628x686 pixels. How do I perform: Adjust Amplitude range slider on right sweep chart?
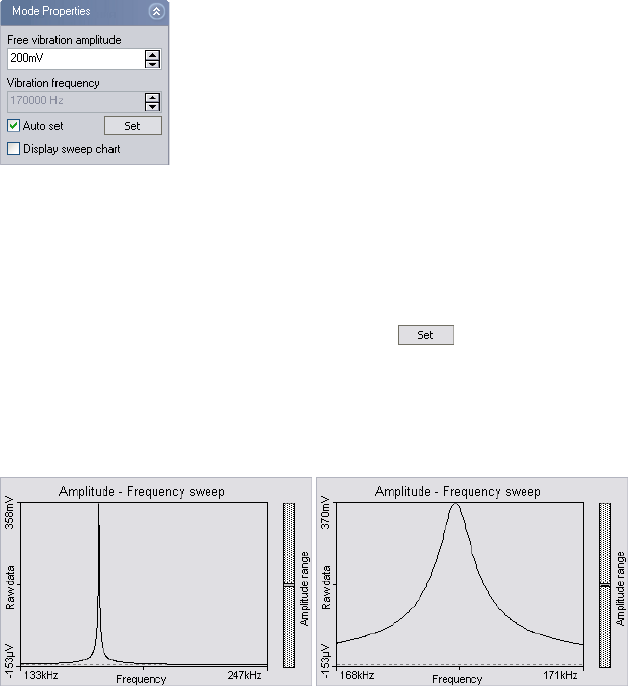(x=605, y=585)
